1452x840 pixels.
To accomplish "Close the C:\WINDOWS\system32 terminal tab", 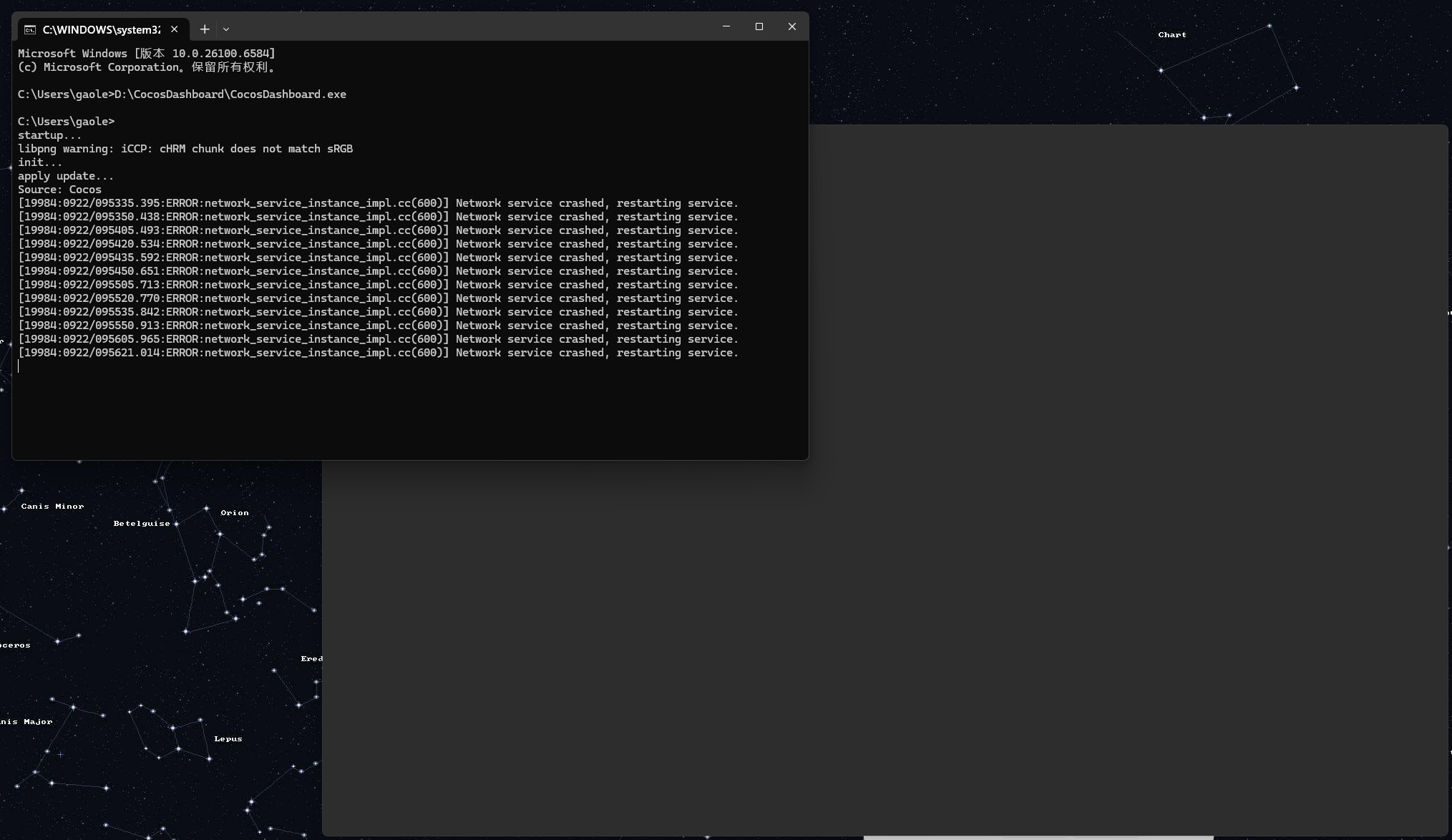I will tap(174, 29).
